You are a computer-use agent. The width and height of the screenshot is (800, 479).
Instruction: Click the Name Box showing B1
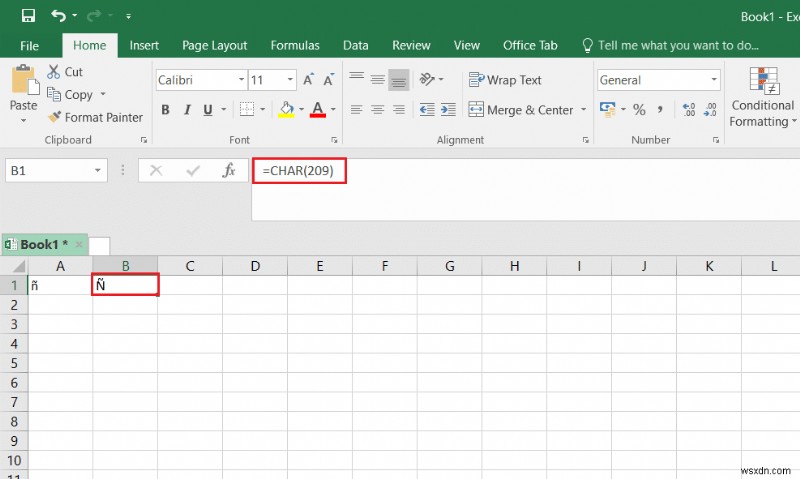coord(56,170)
